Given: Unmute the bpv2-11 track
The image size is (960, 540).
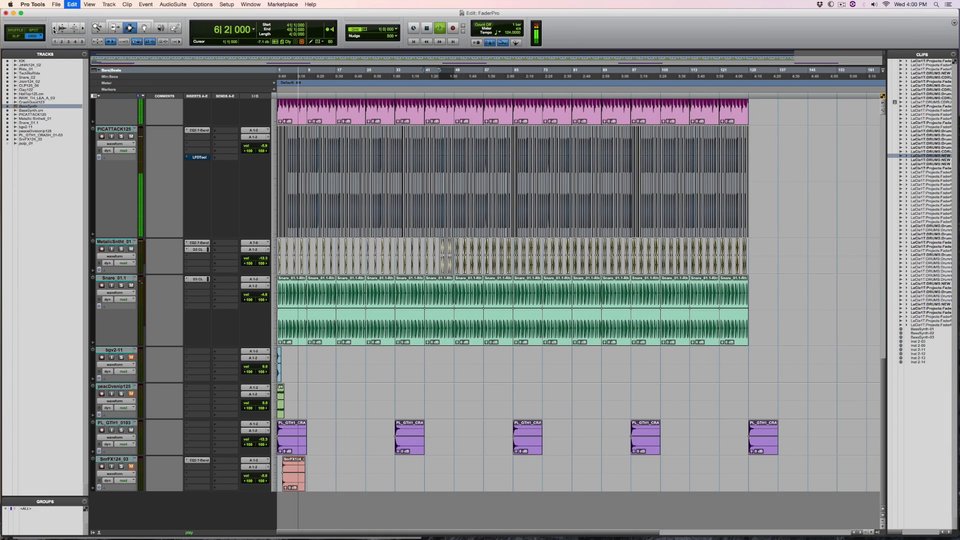Looking at the screenshot, I should 131,358.
